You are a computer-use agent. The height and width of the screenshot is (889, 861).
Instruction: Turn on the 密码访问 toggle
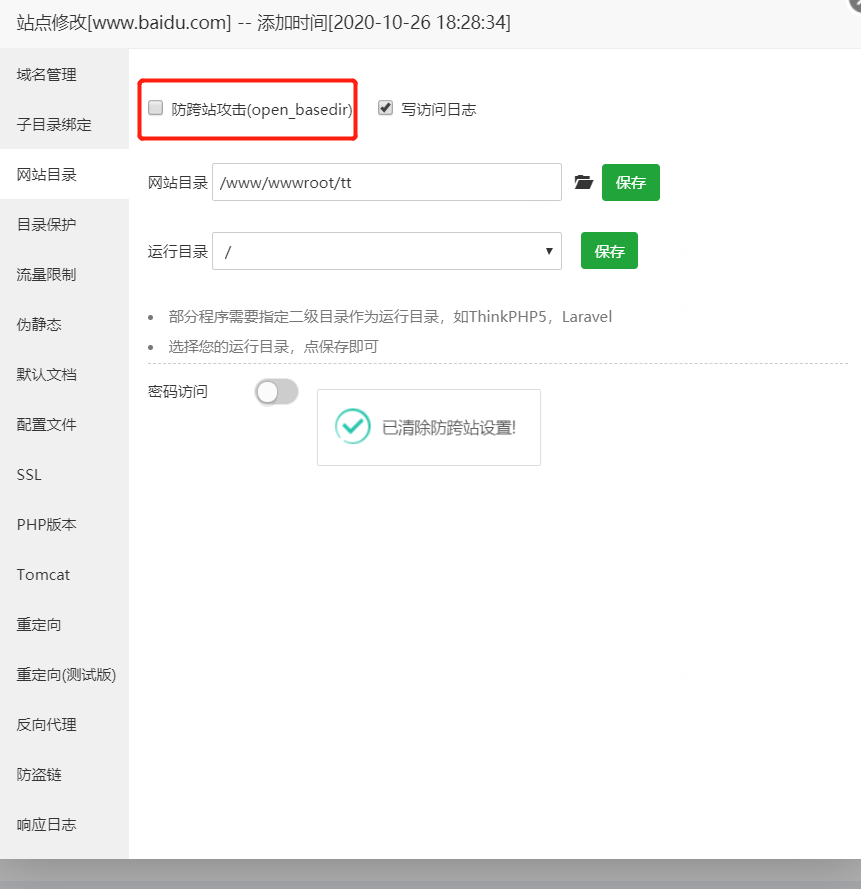(x=276, y=392)
